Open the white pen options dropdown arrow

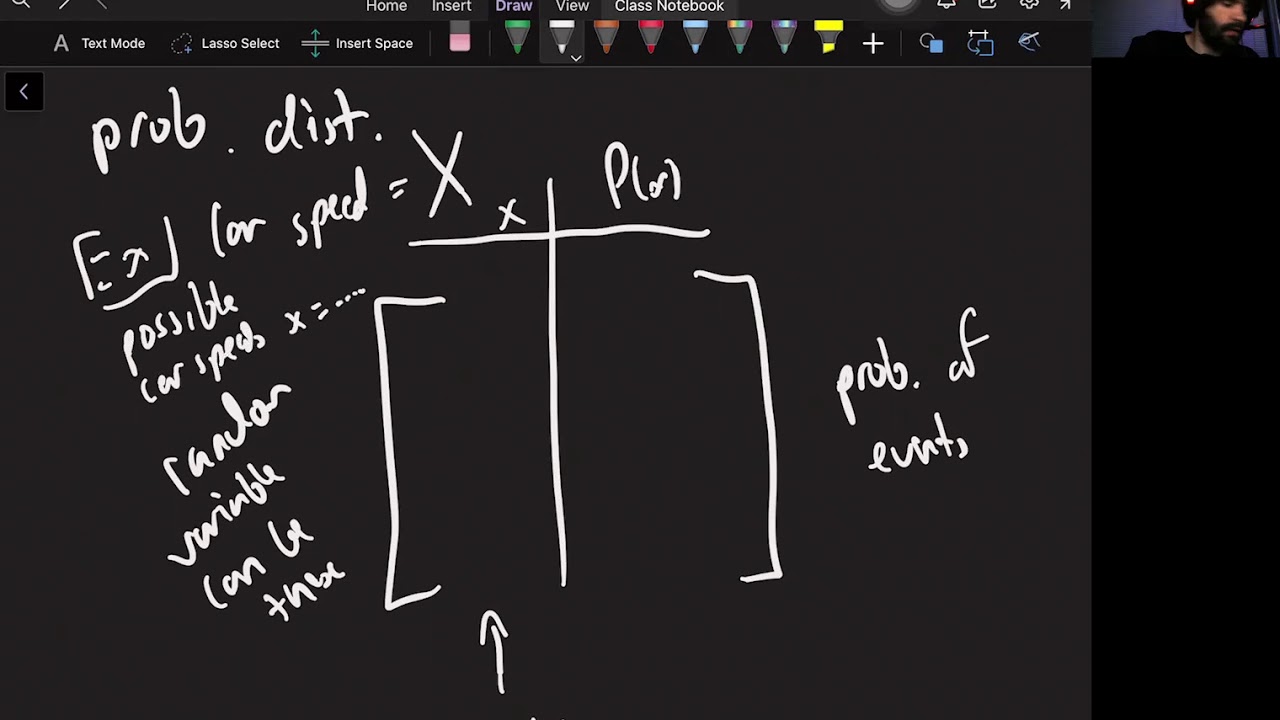coord(576,58)
